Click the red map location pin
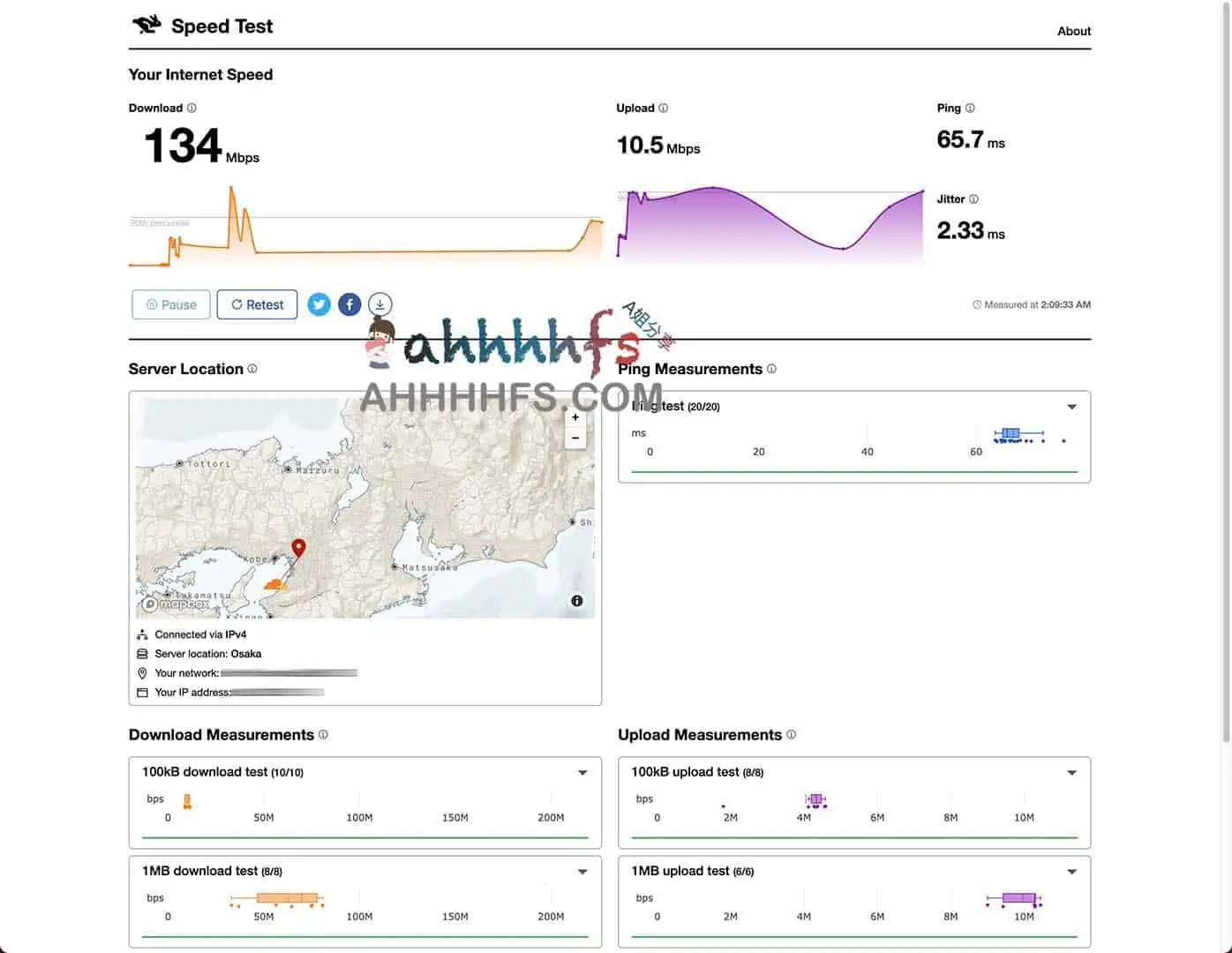Viewport: 1232px width, 953px height. point(298,548)
